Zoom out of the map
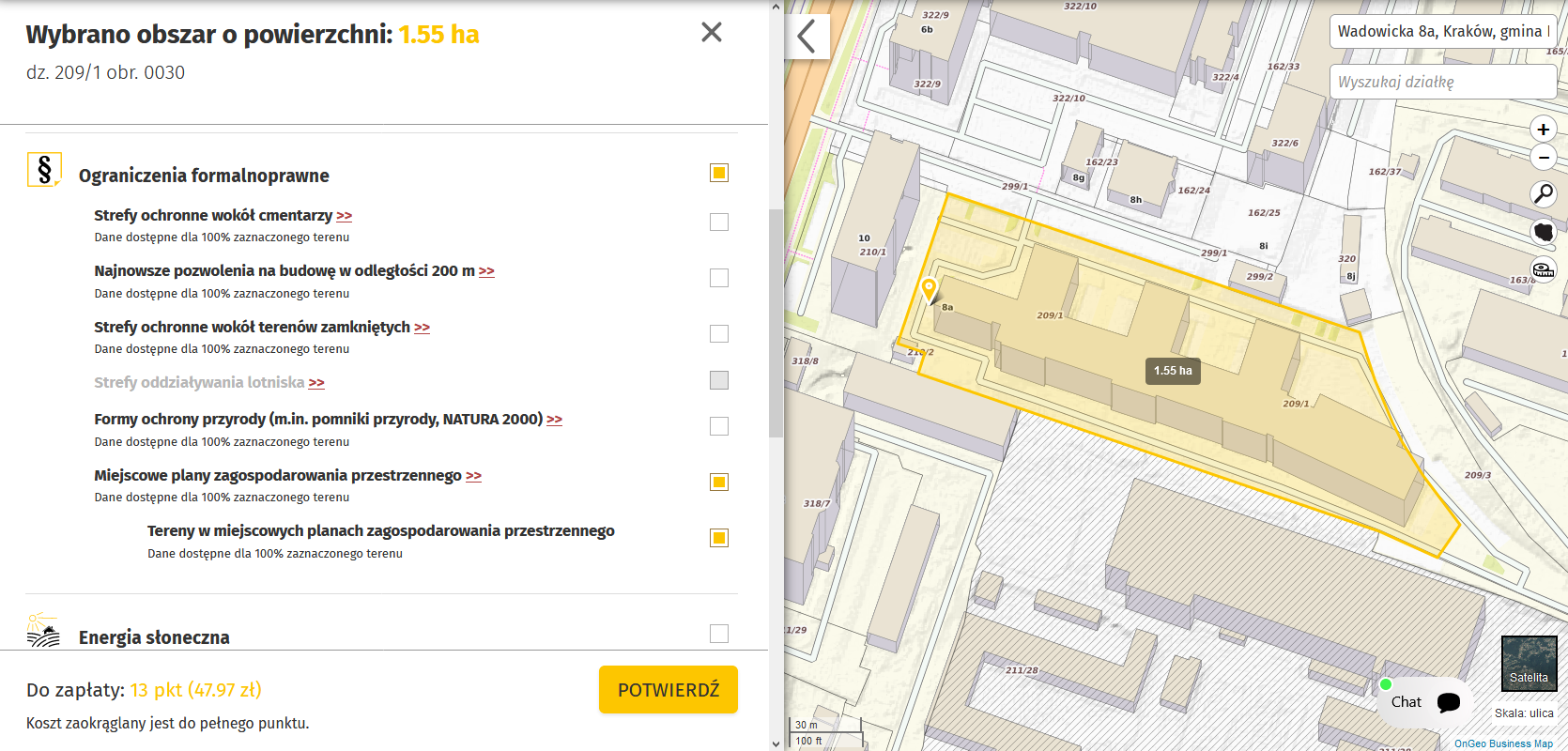Screen dimensions: 1568x751 tap(1544, 158)
